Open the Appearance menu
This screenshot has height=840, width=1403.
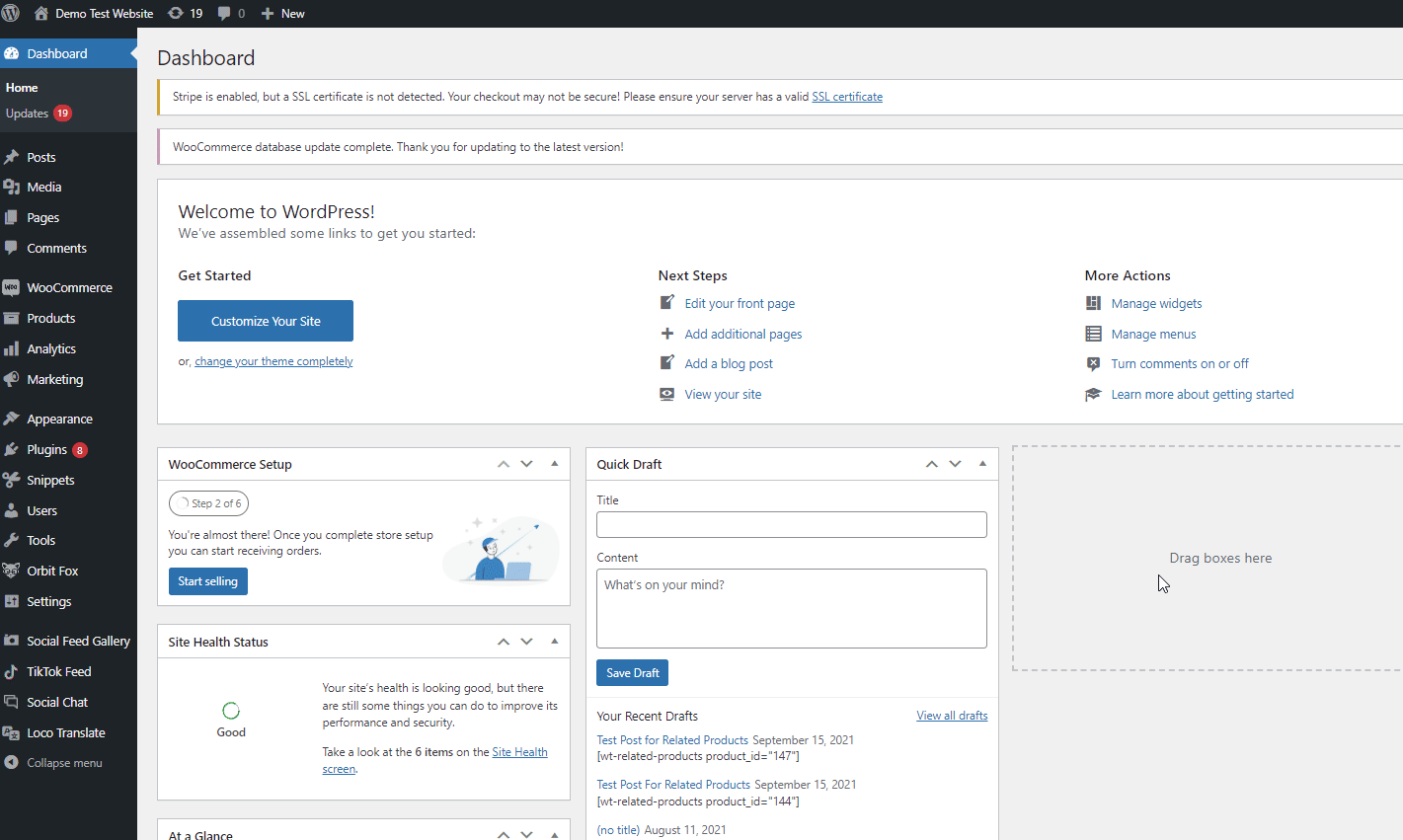point(68,419)
